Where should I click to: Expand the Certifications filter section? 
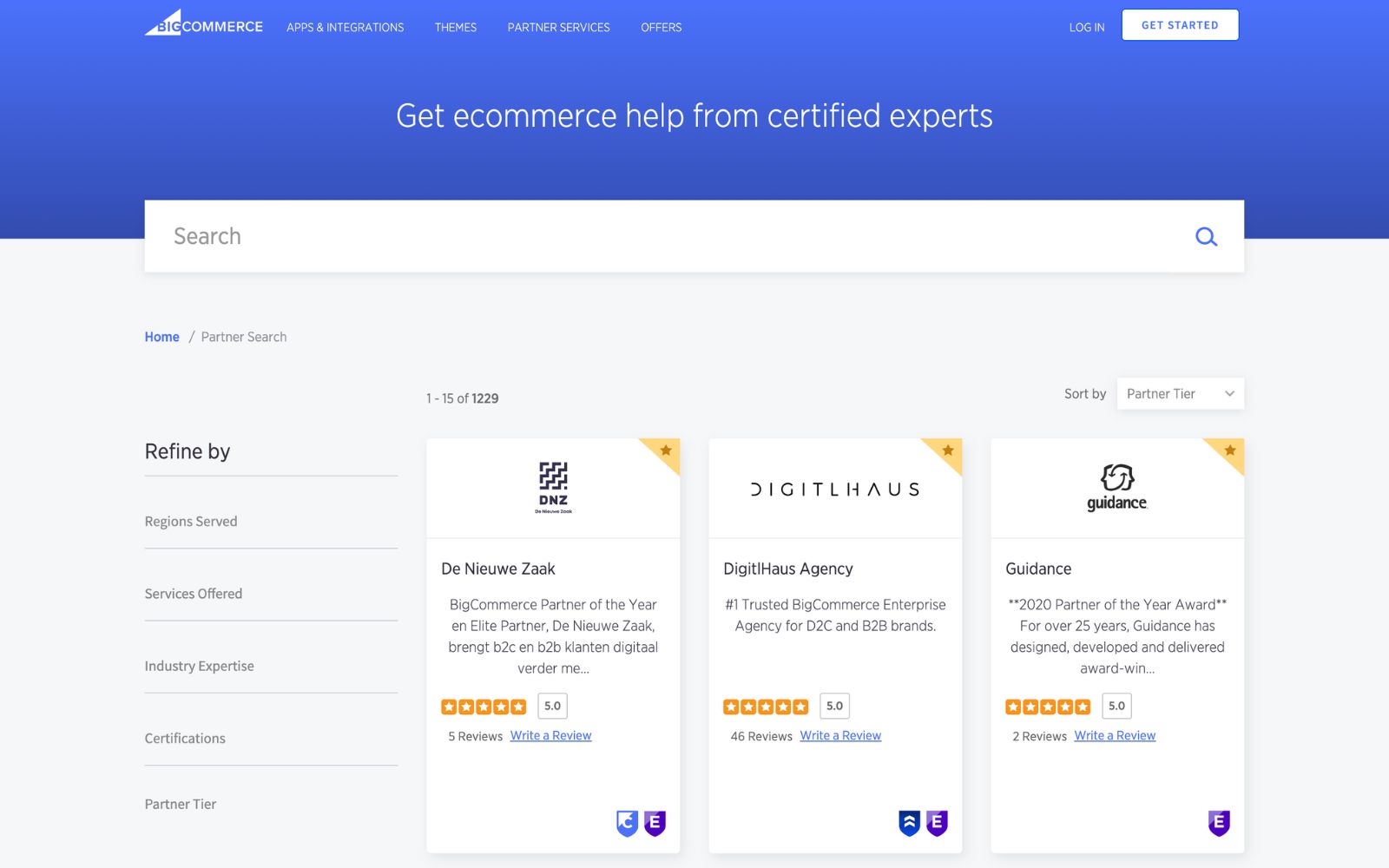click(x=184, y=738)
